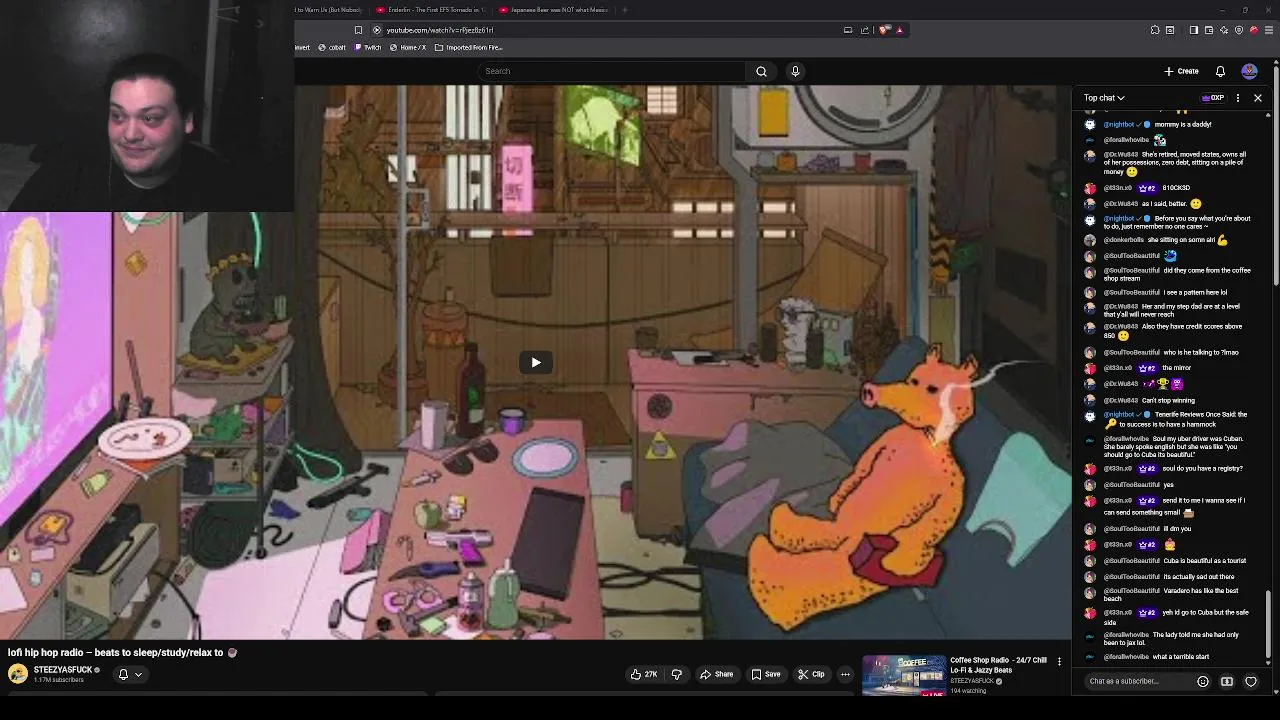
Task: Click @donkerbolls username in chat
Action: pos(1124,240)
